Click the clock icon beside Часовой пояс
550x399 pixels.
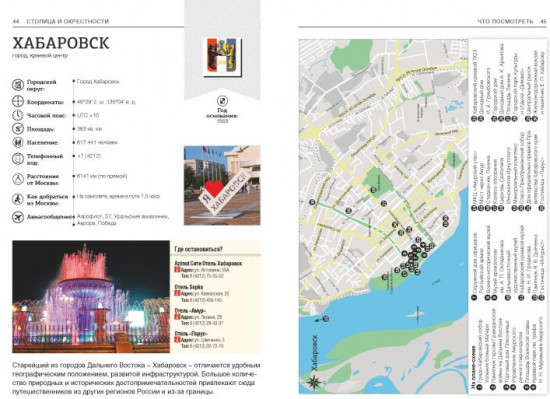(18, 115)
